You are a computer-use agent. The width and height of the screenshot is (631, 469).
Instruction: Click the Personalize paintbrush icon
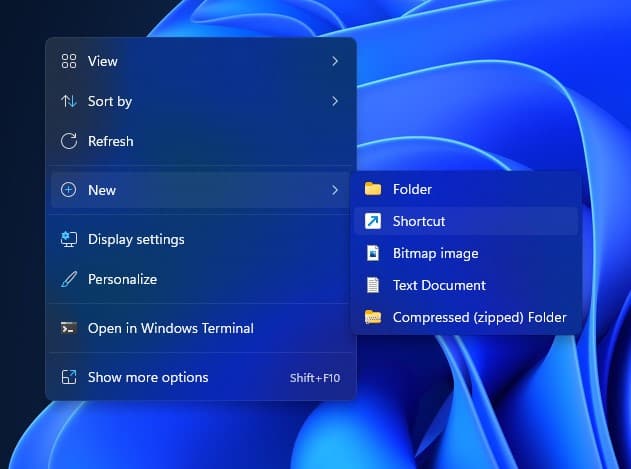69,279
